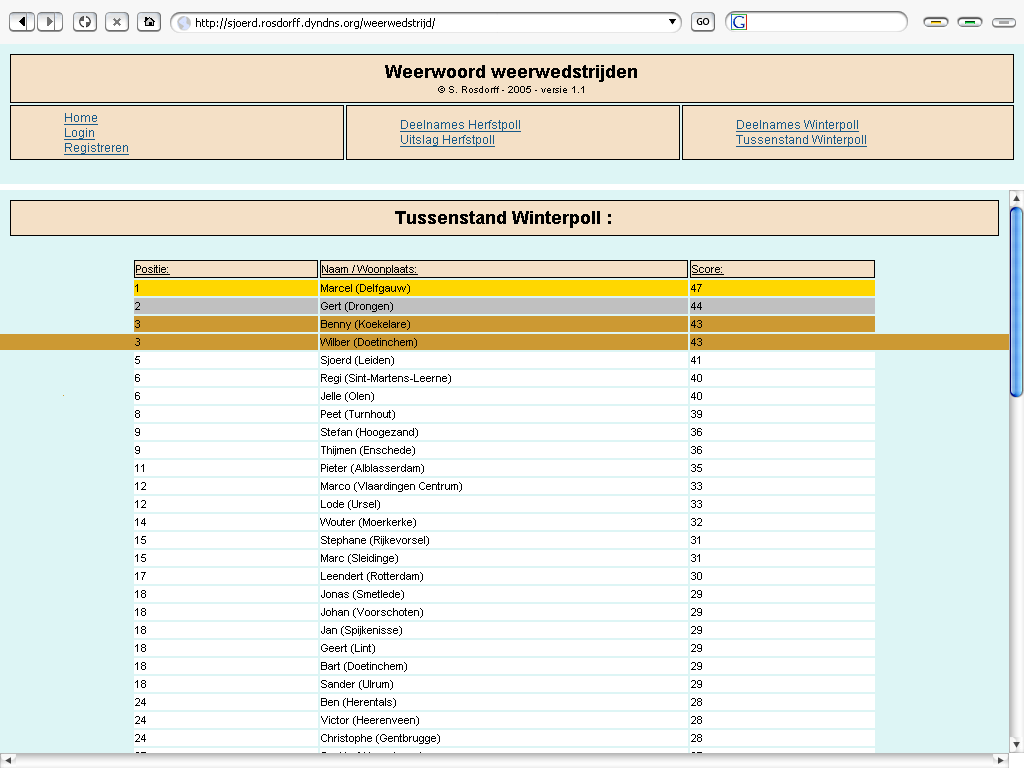
Task: Stop loading with the X icon
Action: coord(117,22)
